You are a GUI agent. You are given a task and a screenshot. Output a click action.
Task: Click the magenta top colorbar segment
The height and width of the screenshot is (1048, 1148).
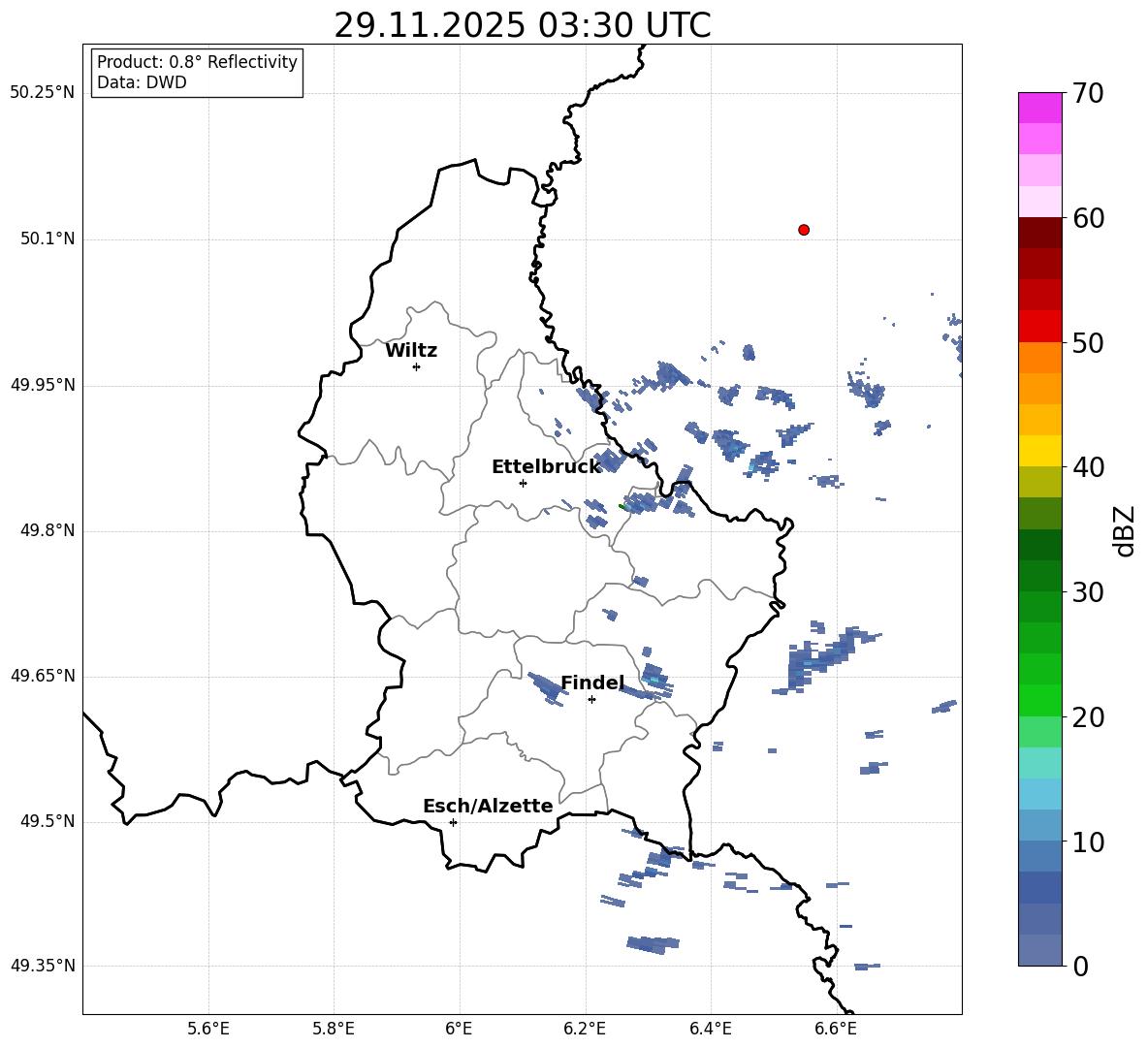1039,108
